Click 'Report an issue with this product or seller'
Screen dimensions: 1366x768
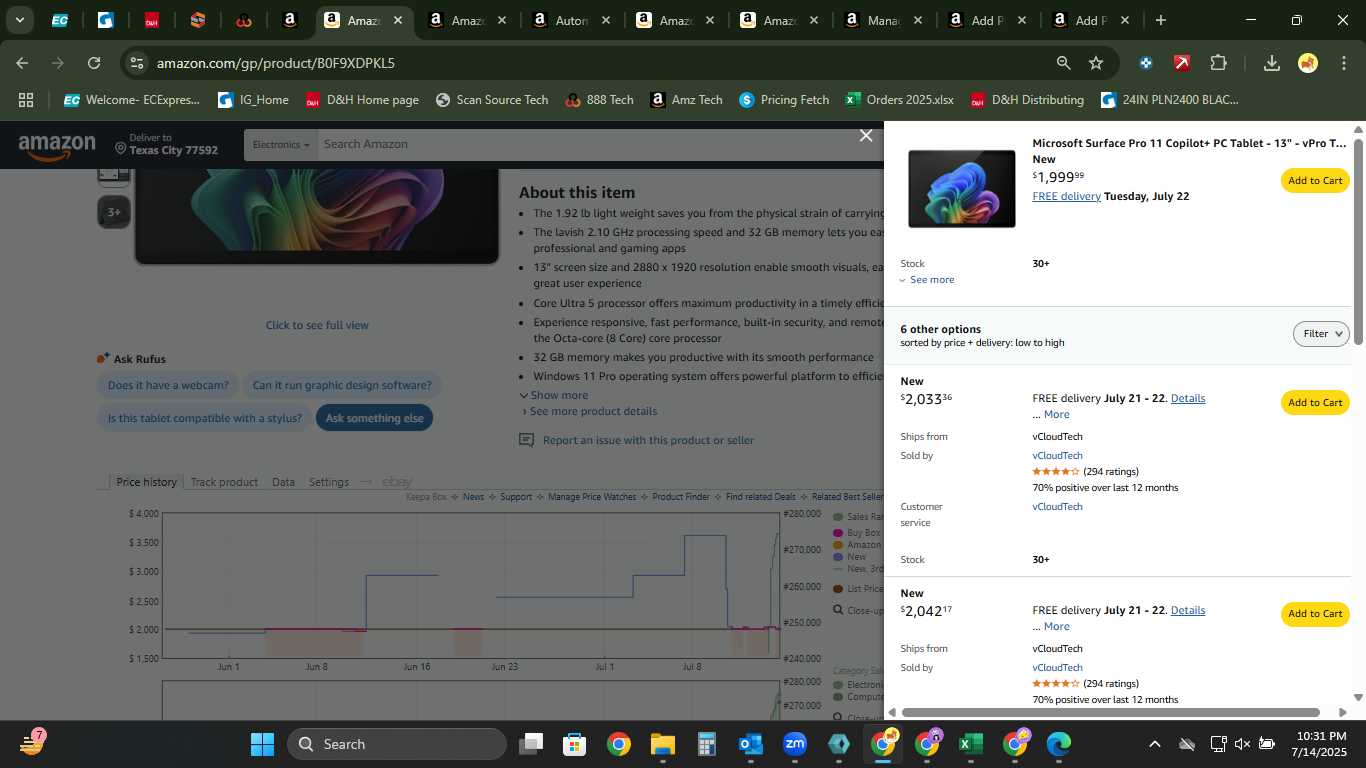[648, 440]
